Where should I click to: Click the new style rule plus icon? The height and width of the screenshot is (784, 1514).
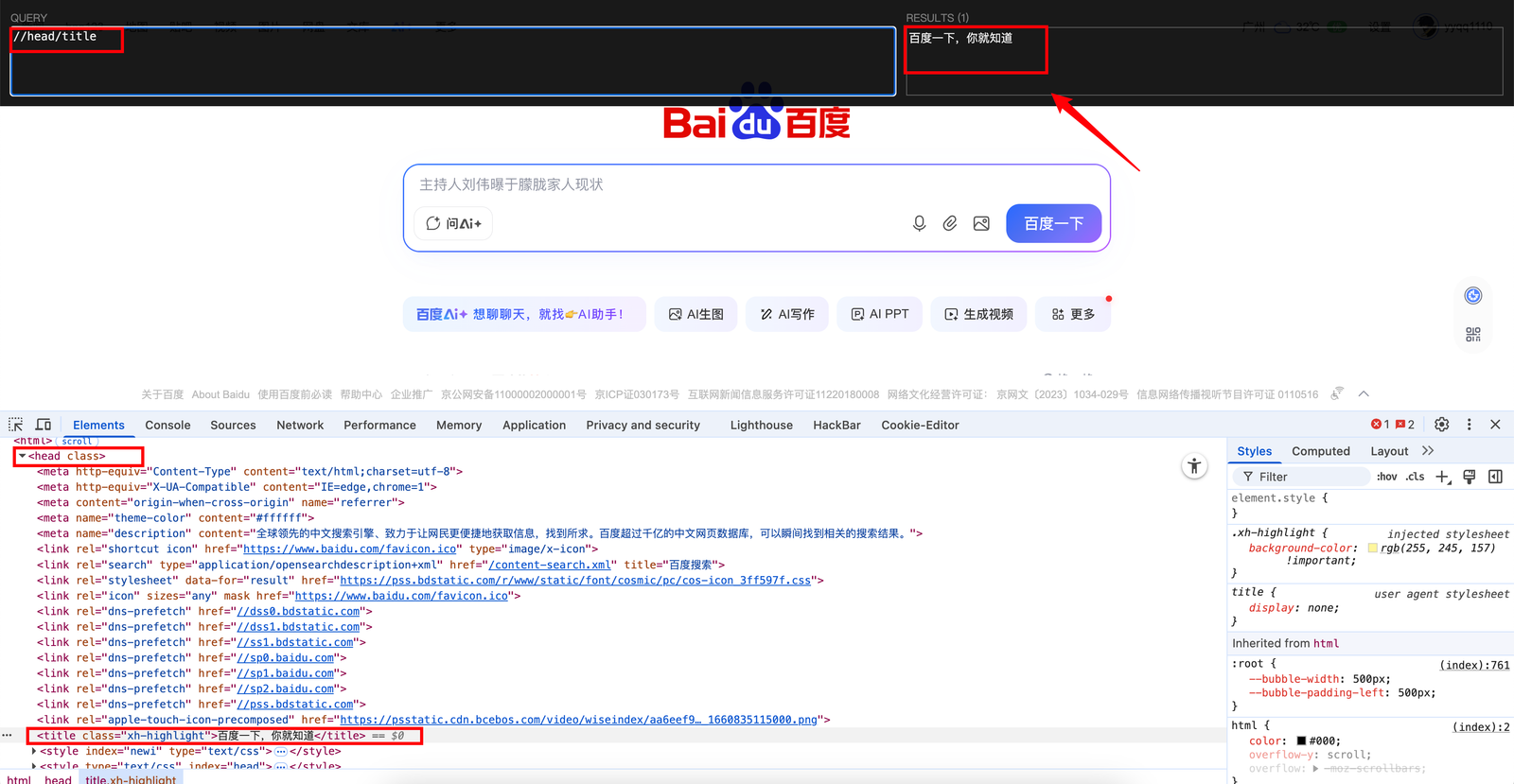click(1442, 477)
